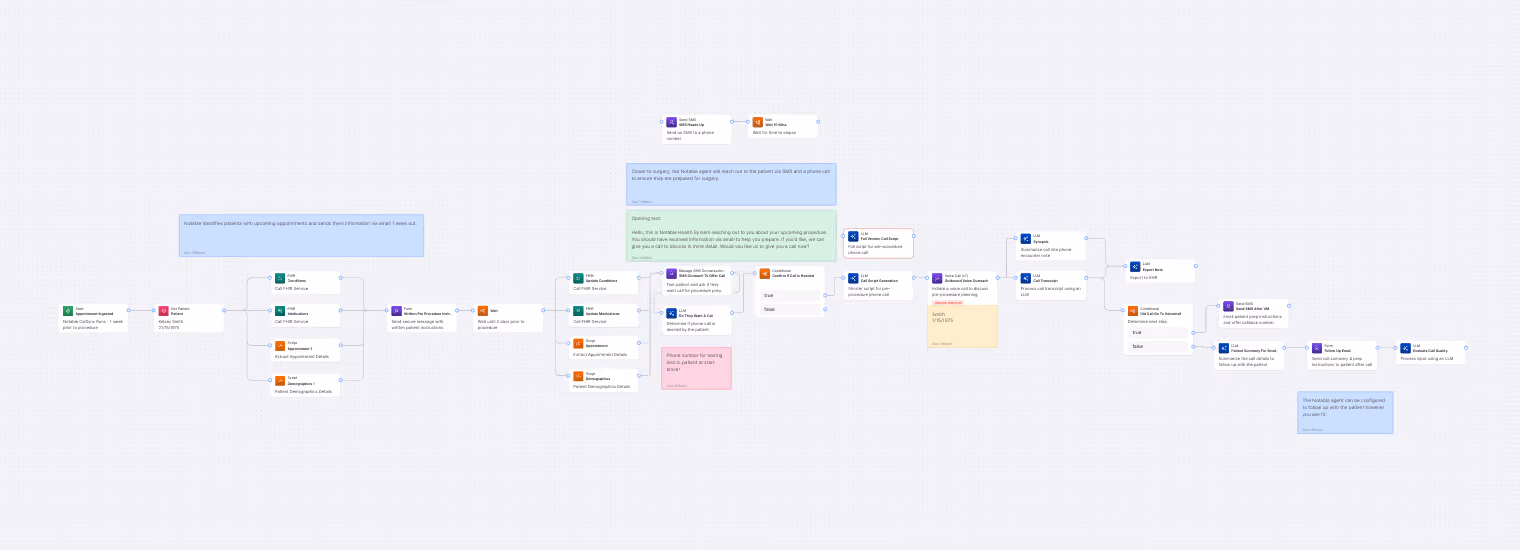
Task: Click the Call Transcript LLM node icon
Action: click(1025, 279)
